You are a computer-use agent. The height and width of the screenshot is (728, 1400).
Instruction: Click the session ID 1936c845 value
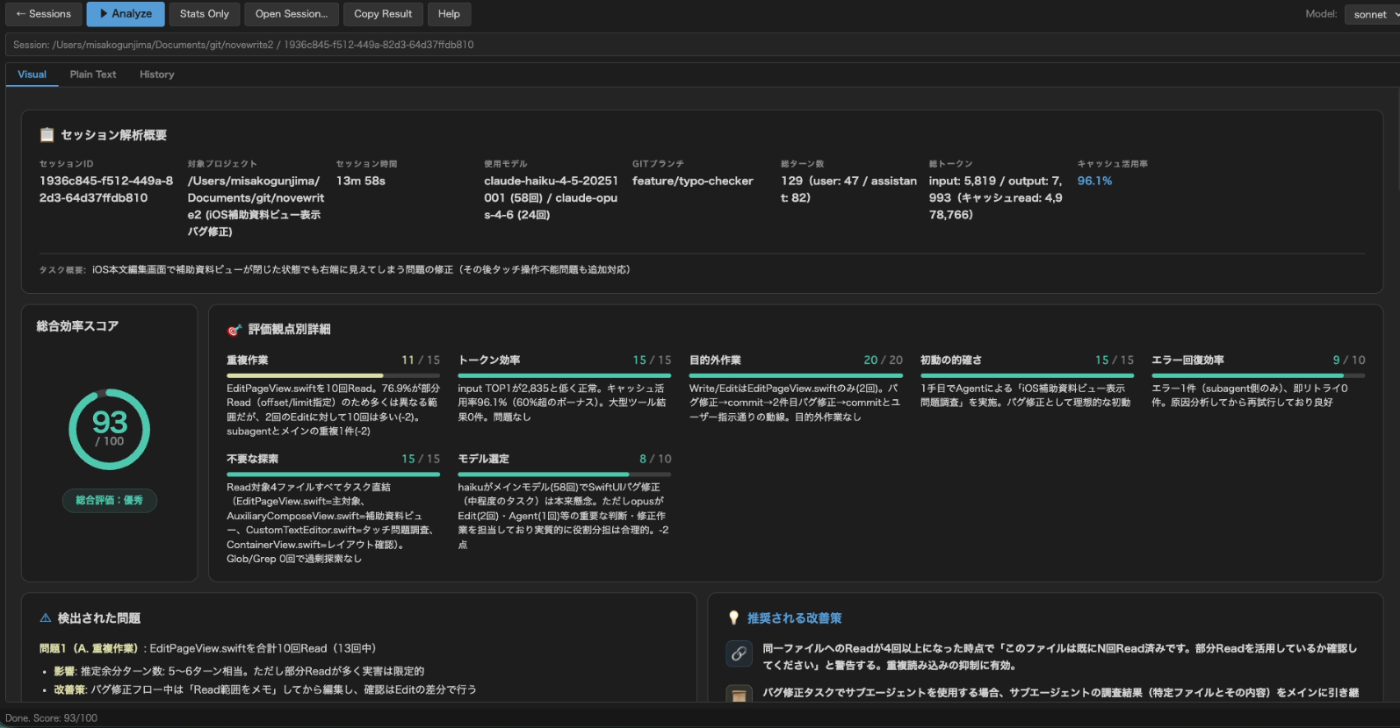[x=106, y=189]
